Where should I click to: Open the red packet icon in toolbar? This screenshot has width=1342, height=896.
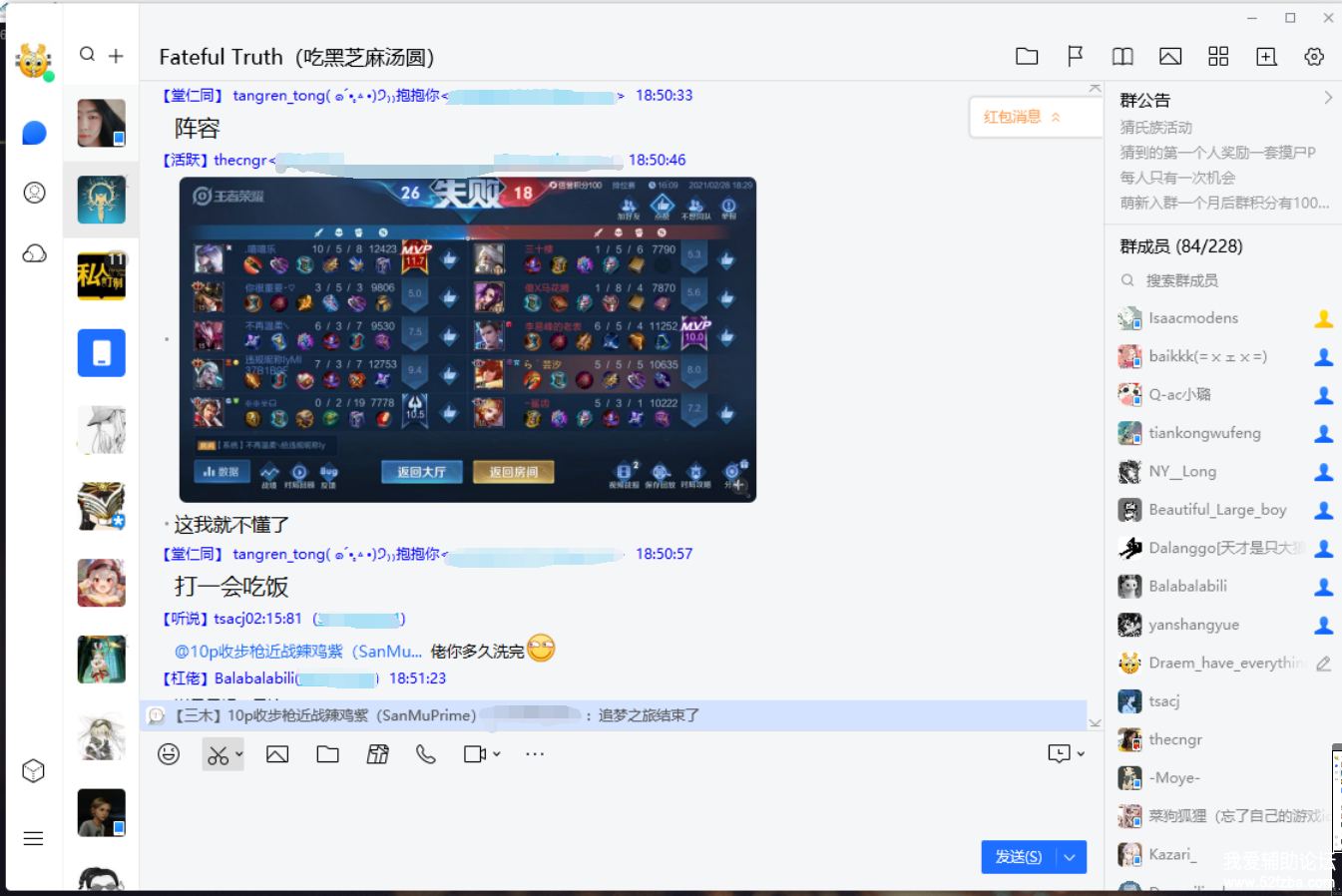(x=377, y=754)
